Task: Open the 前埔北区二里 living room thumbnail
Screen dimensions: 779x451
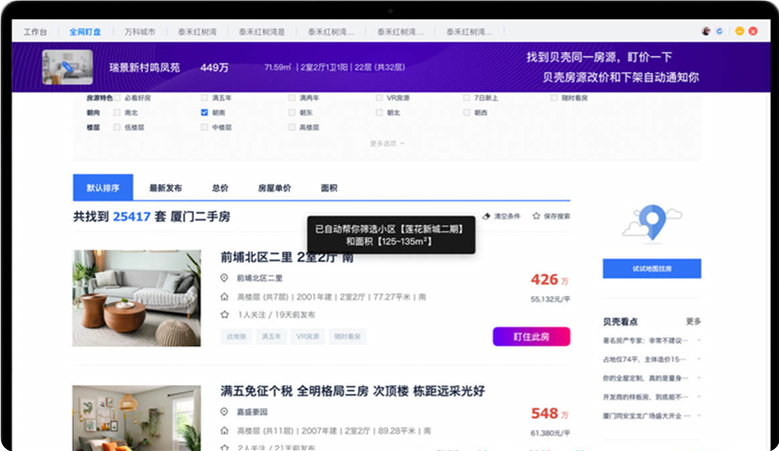Action: coord(137,298)
